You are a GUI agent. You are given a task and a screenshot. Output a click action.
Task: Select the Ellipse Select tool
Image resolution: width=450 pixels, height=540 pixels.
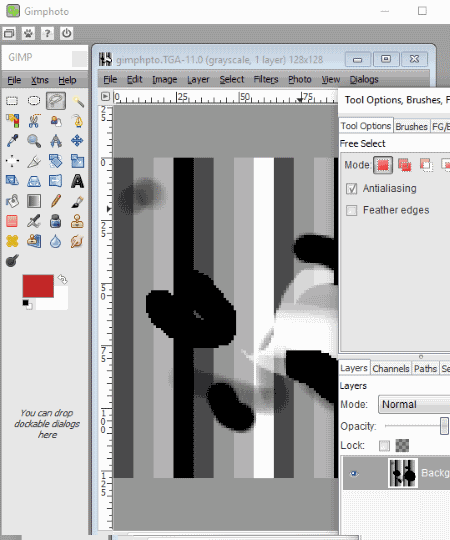click(x=34, y=101)
